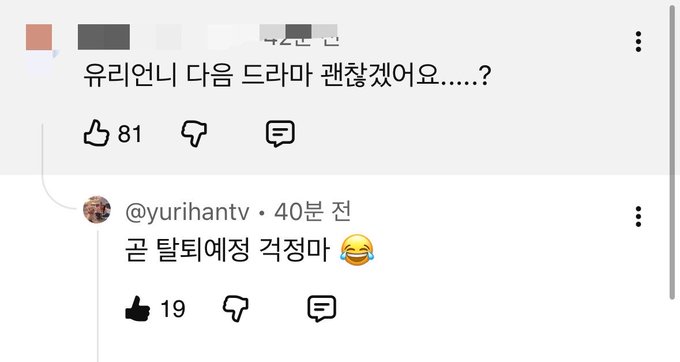Dislike the top comment about the next drama
Viewport: 680px width, 362px height.
tap(194, 134)
